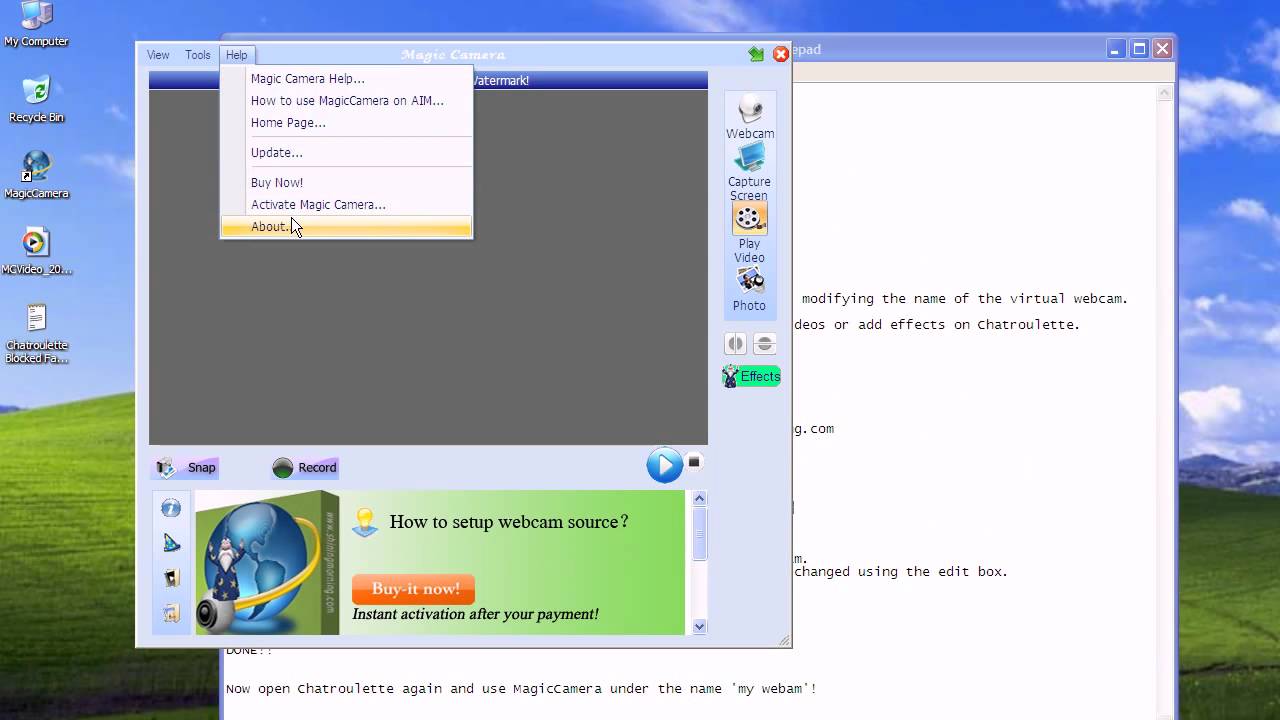Click the banner scrollbar down arrow

[700, 627]
